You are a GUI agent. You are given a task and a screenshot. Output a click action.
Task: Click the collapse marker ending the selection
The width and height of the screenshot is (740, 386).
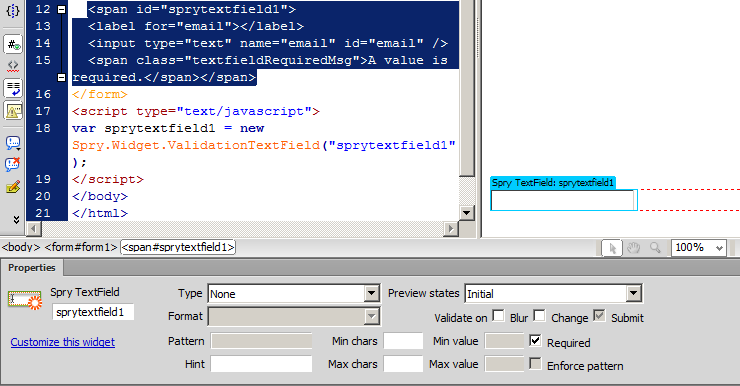point(61,77)
